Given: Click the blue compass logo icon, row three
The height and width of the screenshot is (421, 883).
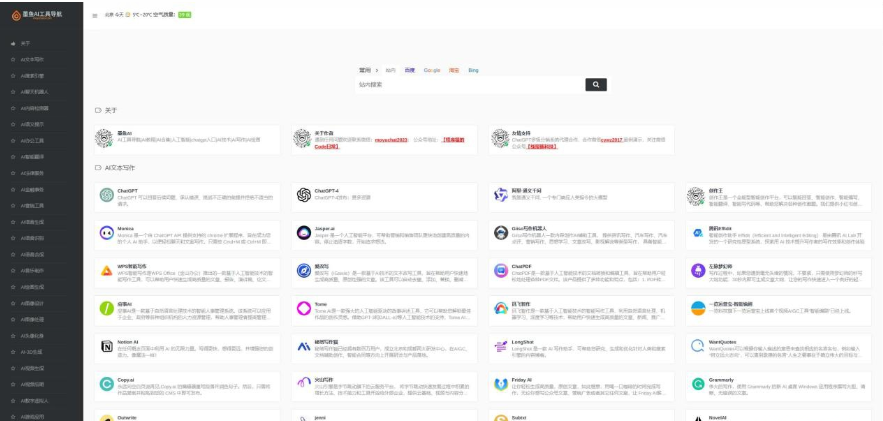Looking at the screenshot, I should pyautogui.click(x=304, y=271).
